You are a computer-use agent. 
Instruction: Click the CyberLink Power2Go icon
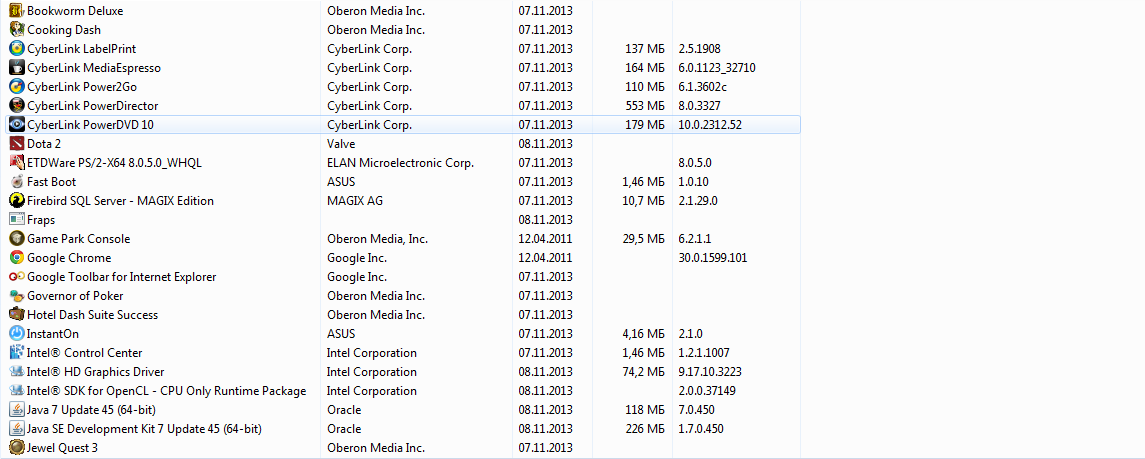point(16,87)
